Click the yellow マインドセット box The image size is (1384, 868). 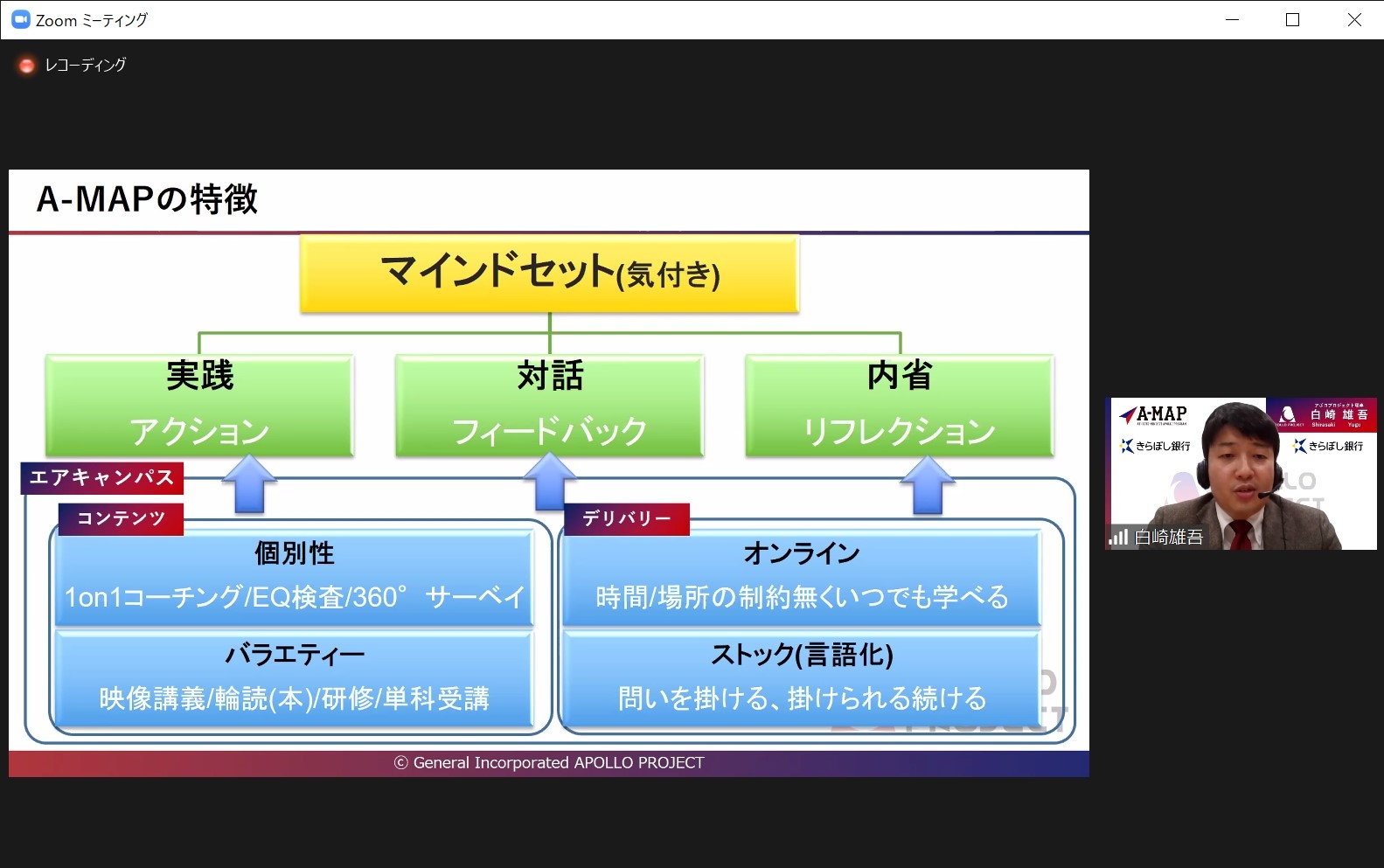pyautogui.click(x=549, y=274)
